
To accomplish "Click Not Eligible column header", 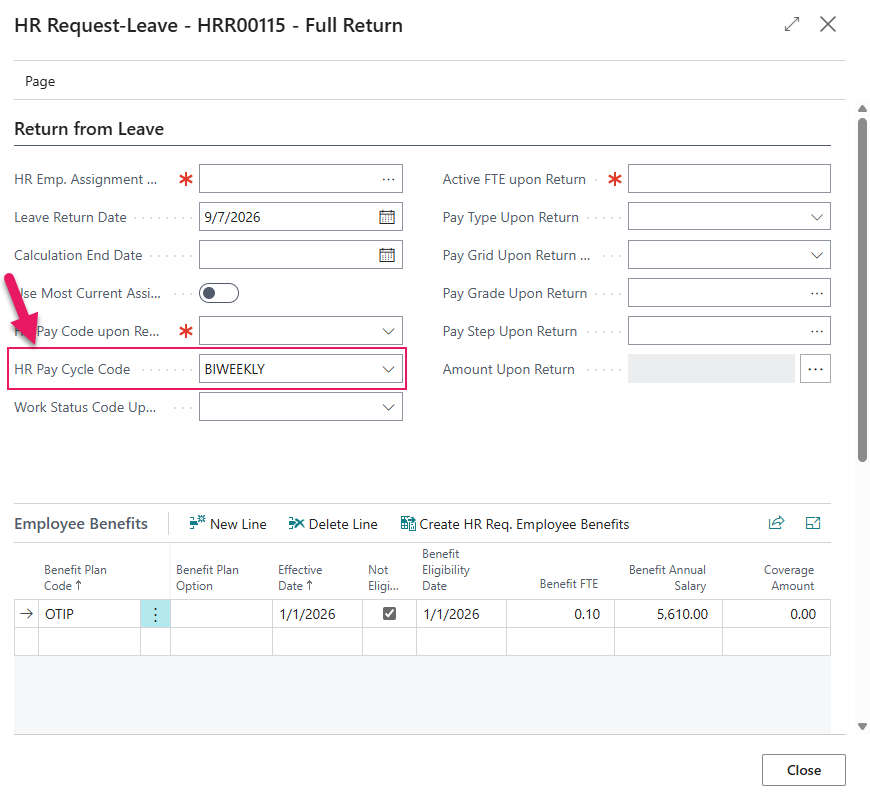I will (383, 578).
